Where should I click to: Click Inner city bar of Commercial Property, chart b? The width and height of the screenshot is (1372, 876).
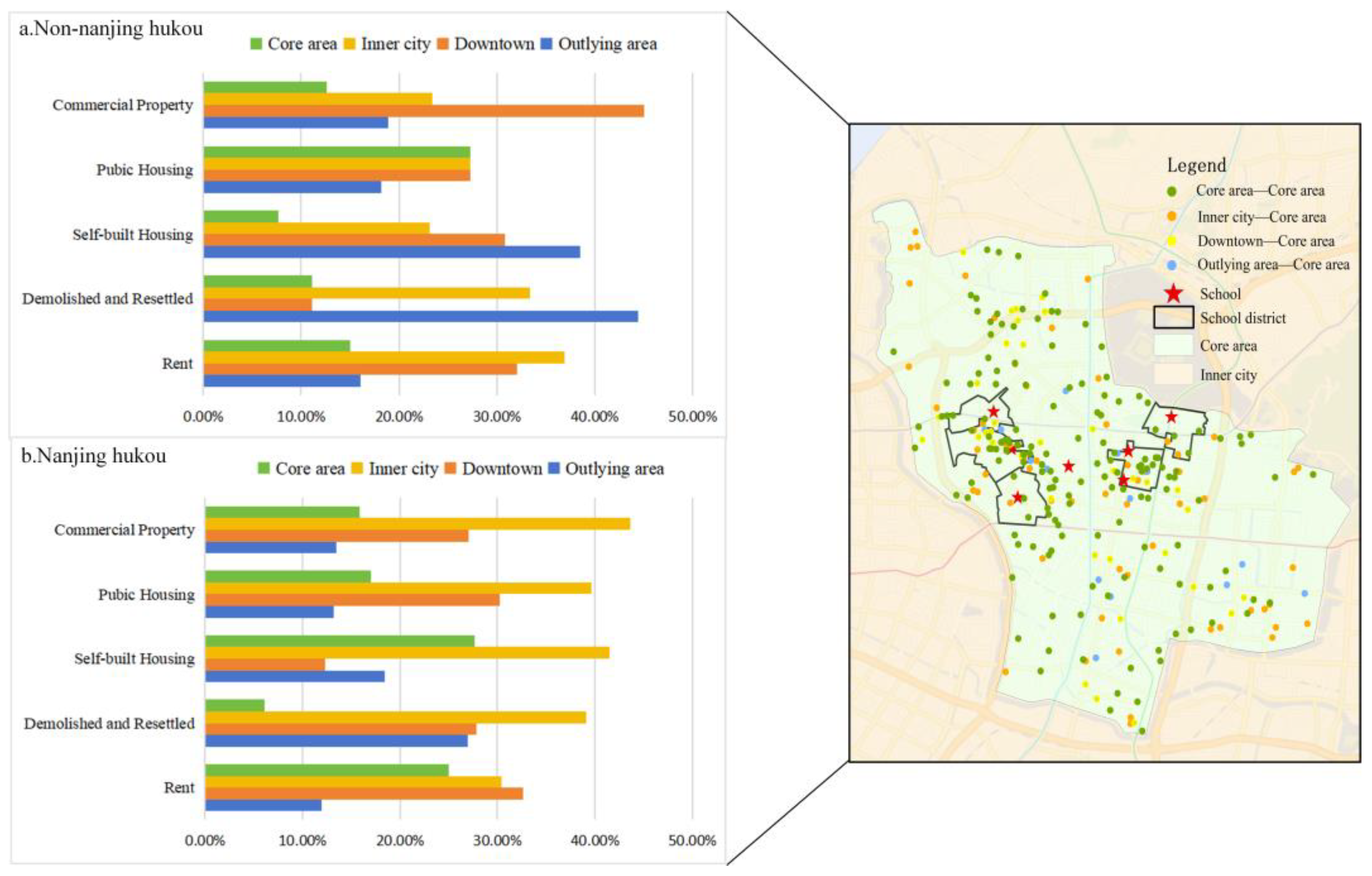(418, 524)
